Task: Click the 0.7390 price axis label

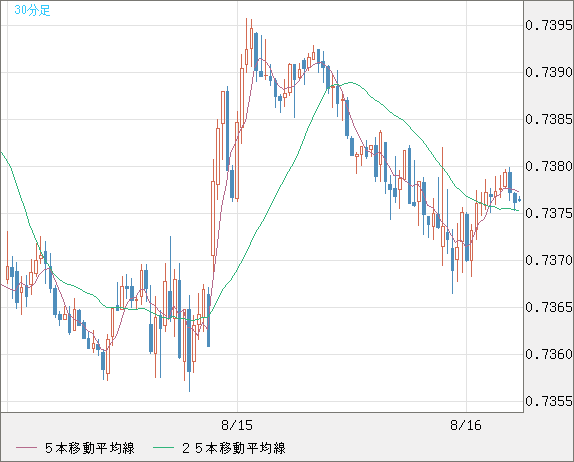Action: pos(549,72)
